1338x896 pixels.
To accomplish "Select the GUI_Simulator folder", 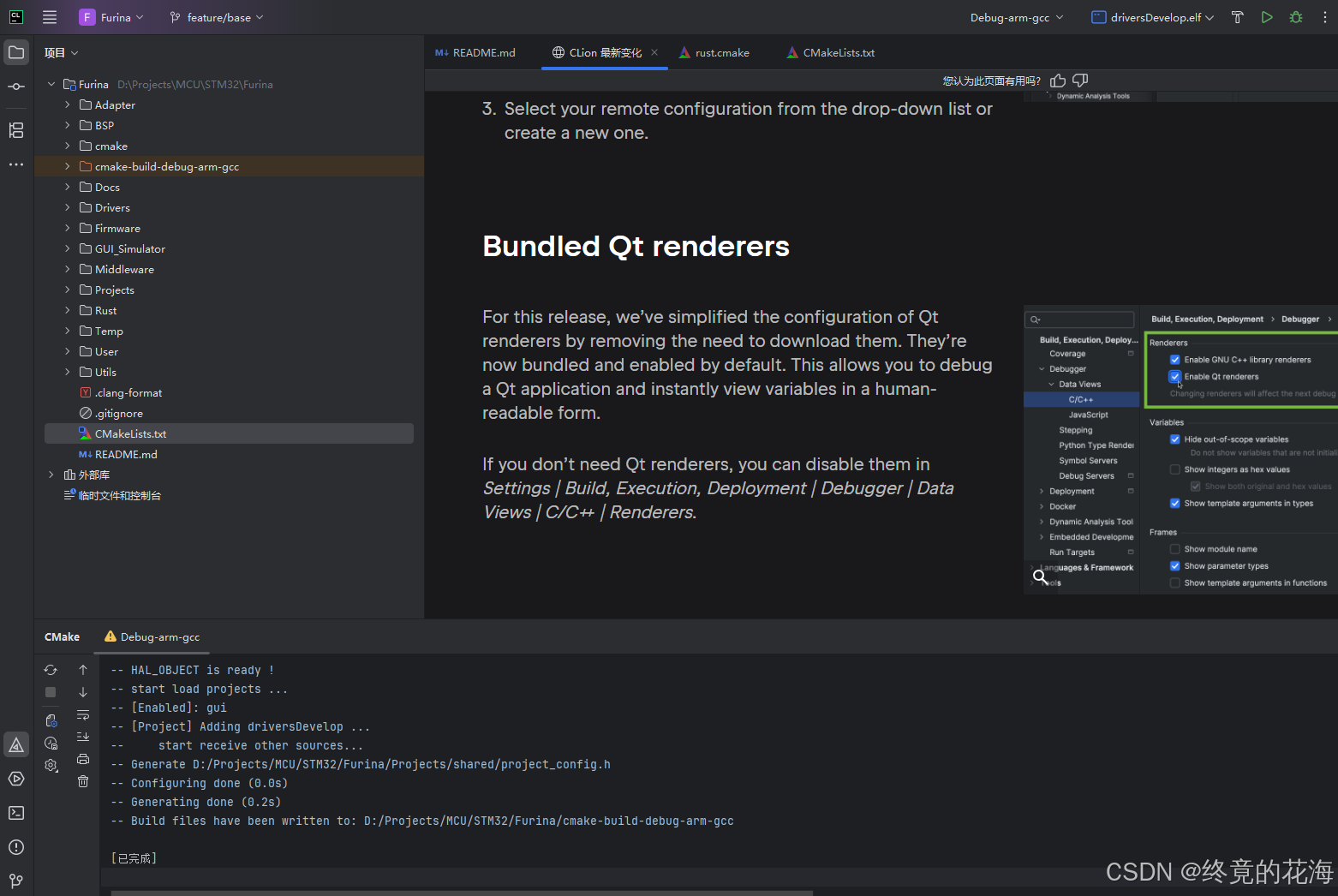I will coord(130,248).
